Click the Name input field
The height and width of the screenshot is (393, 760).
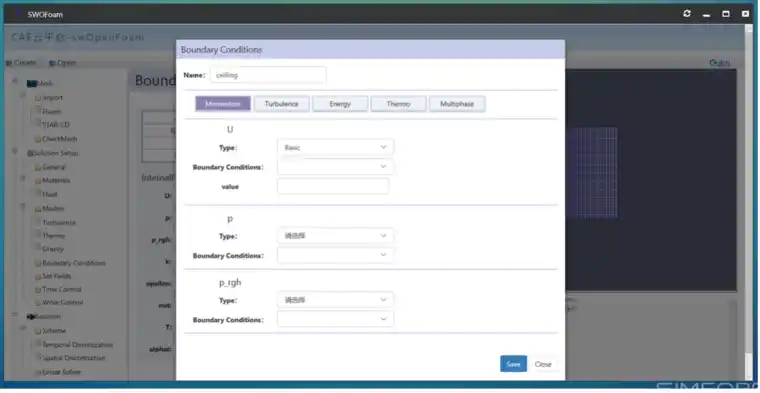point(268,75)
